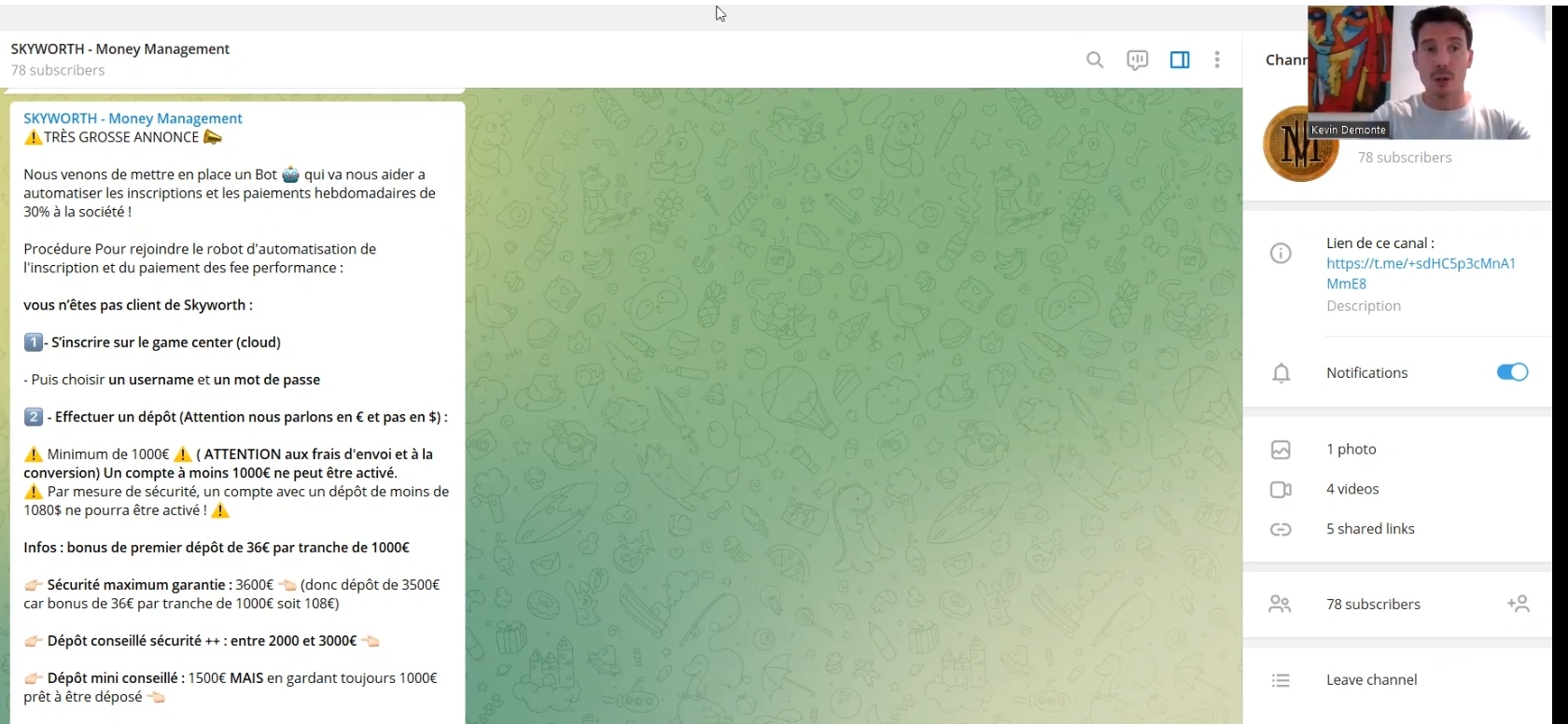Click the 'Nous venons de mettre en place' sentence
This screenshot has height=724, width=1568.
click(x=230, y=193)
